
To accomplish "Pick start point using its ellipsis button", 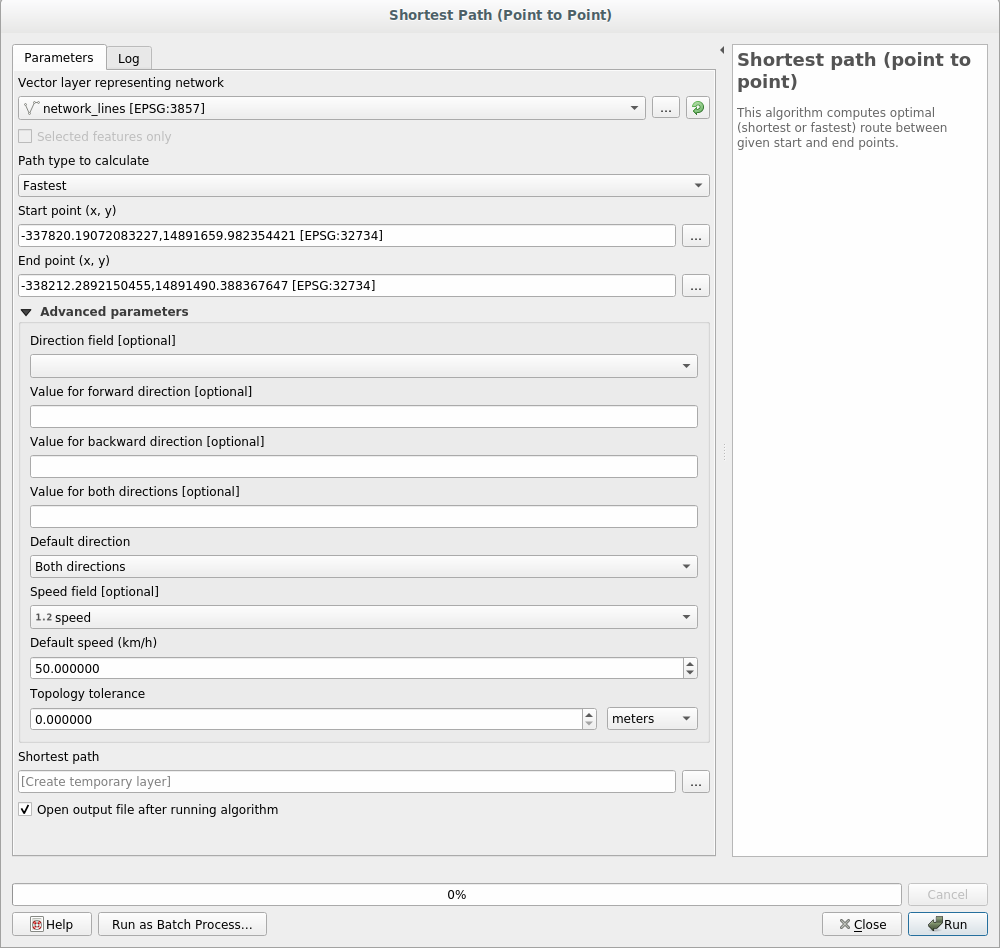I will [x=696, y=236].
